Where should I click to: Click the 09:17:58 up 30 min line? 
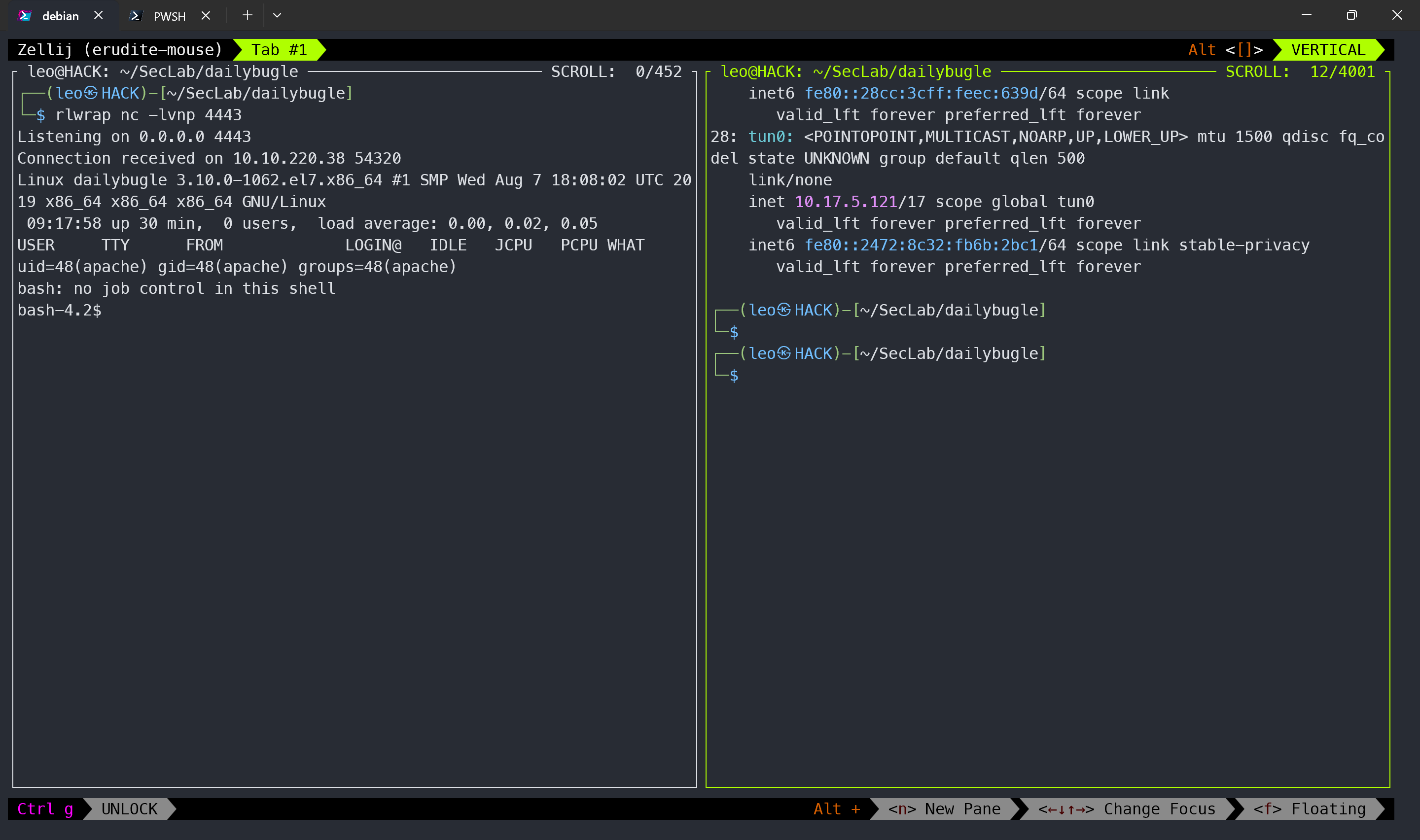[x=312, y=223]
